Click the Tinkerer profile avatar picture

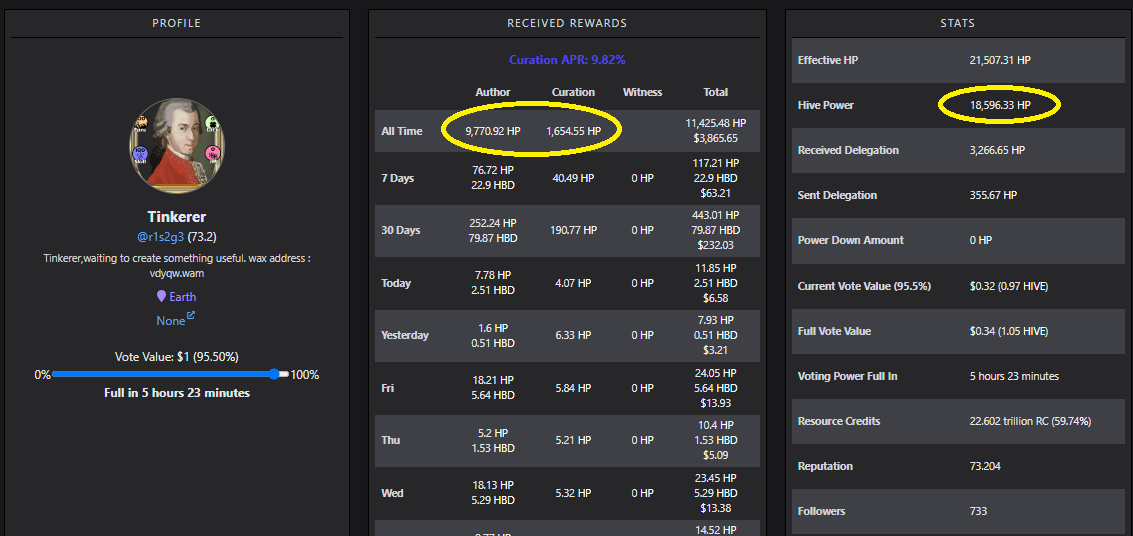[x=177, y=145]
